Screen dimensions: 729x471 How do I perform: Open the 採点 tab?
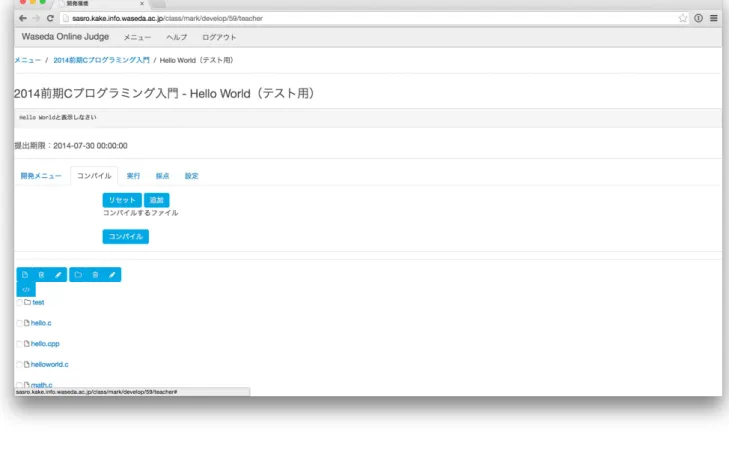point(162,176)
